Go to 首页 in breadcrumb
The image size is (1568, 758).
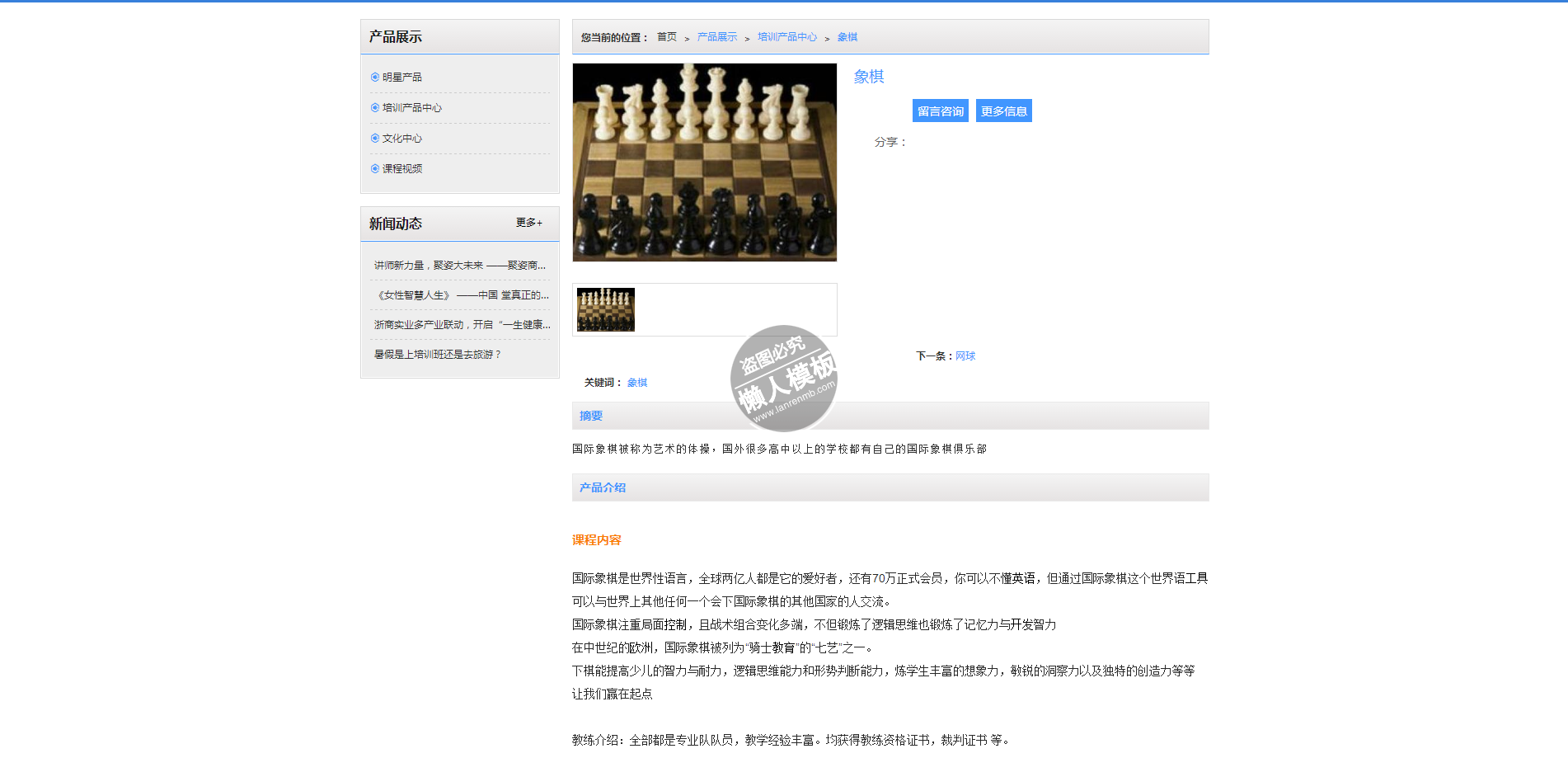(x=666, y=37)
